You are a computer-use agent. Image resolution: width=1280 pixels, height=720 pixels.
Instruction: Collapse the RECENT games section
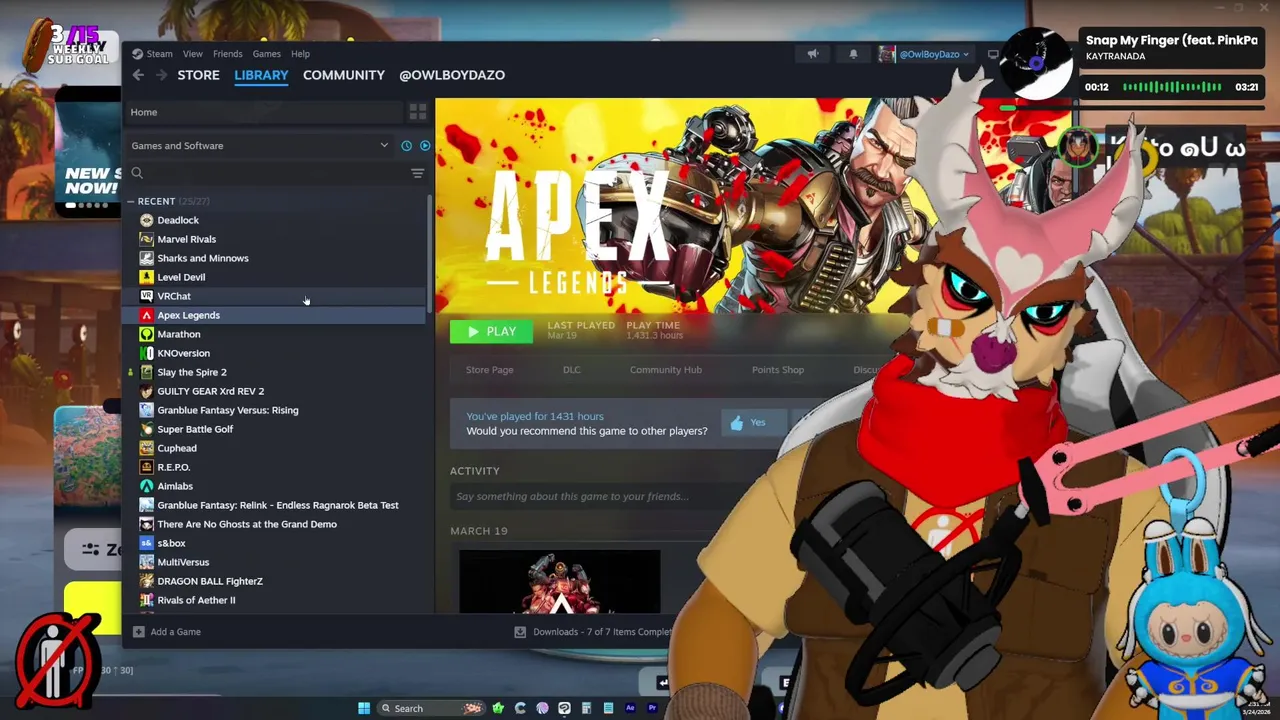[130, 201]
